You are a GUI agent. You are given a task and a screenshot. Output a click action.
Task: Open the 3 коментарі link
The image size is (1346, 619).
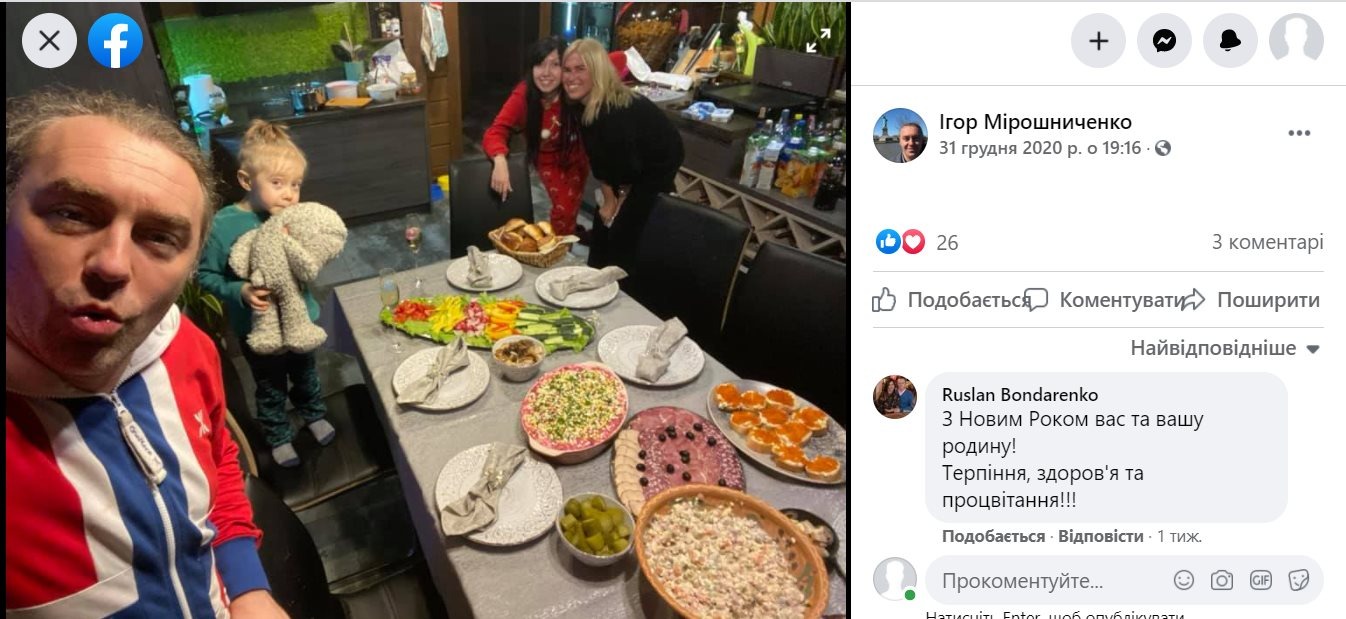1267,242
